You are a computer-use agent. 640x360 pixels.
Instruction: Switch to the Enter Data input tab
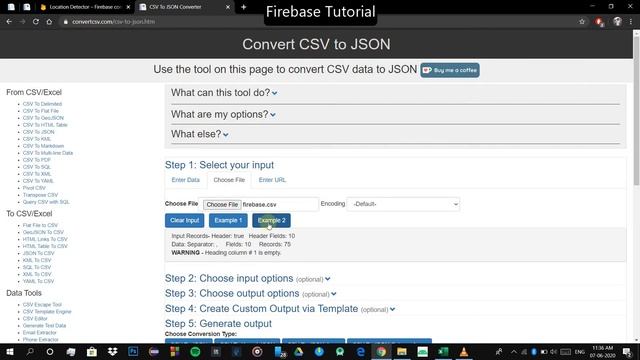tap(186, 180)
